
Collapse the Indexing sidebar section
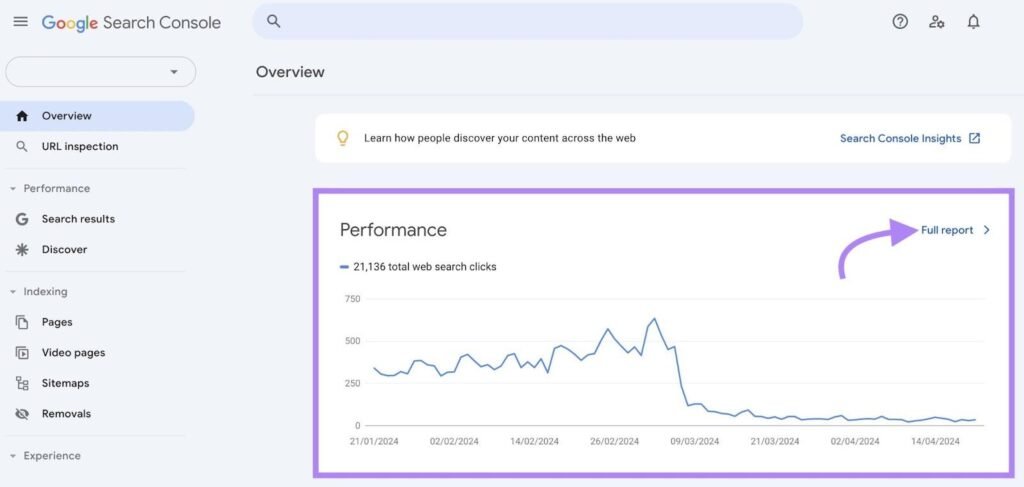click(13, 292)
